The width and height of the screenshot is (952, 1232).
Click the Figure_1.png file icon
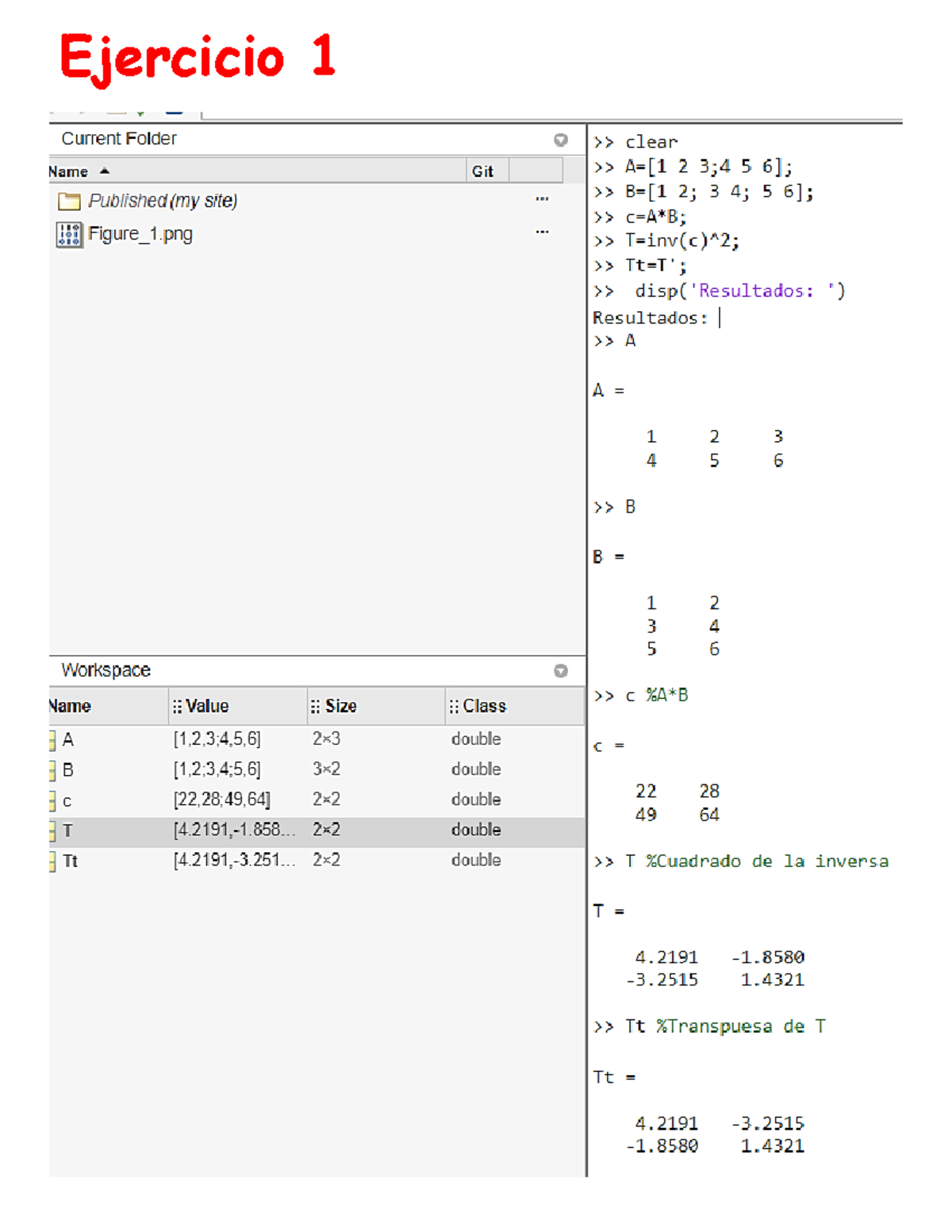(x=69, y=235)
